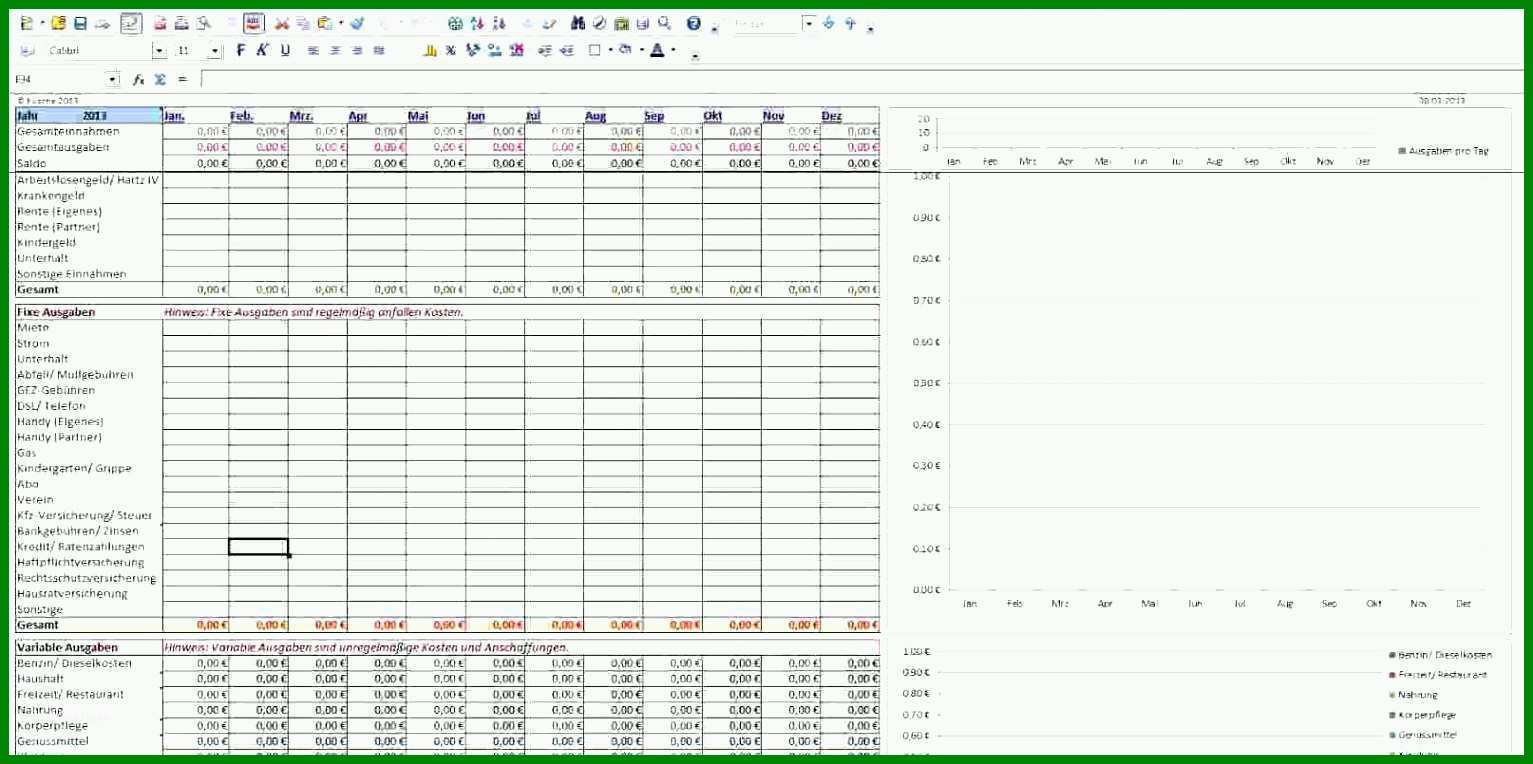Viewport: 1533px width, 764px height.
Task: Align cell text right
Action: (x=357, y=50)
